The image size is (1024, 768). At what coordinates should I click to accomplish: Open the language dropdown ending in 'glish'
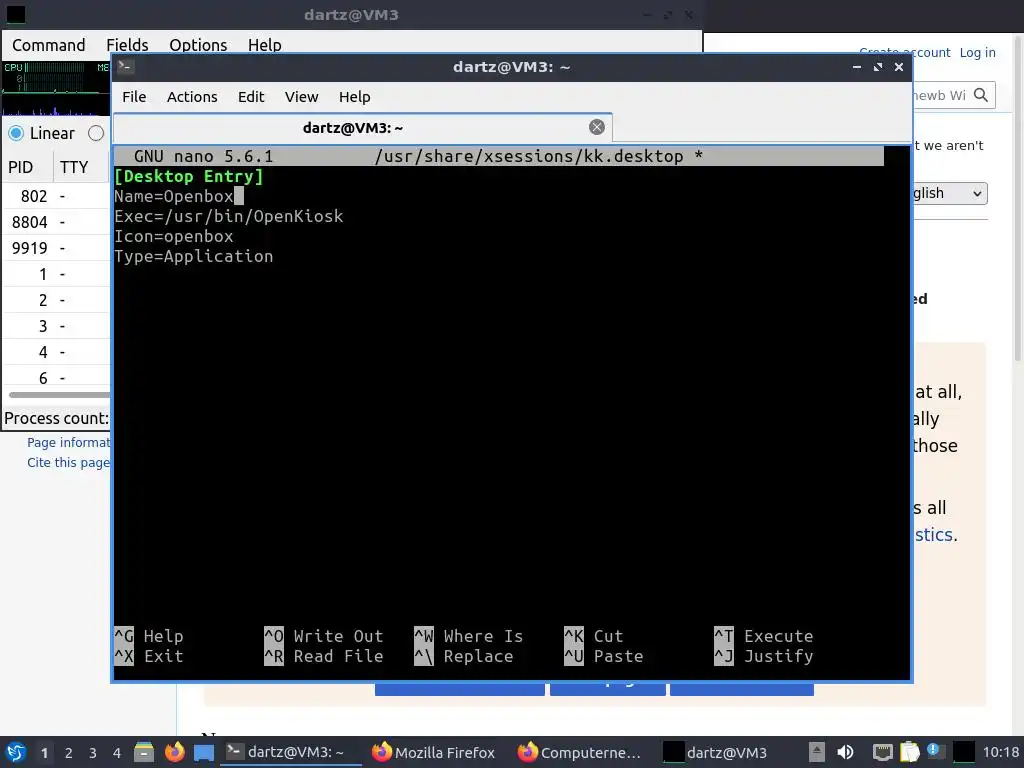pos(950,193)
